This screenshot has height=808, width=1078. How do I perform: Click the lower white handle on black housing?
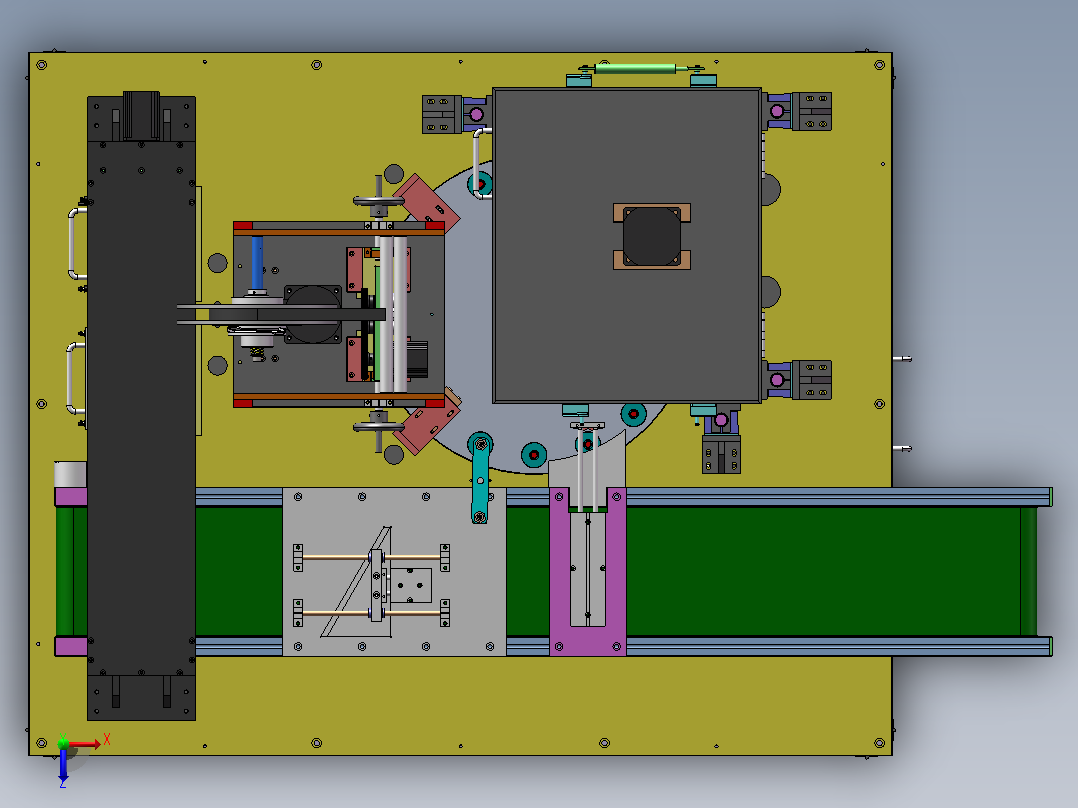pos(74,378)
